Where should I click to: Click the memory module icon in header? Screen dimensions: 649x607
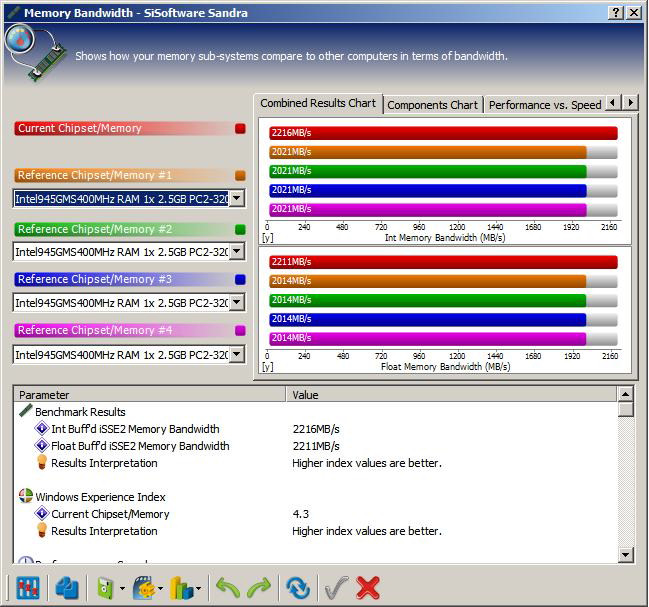click(x=35, y=53)
